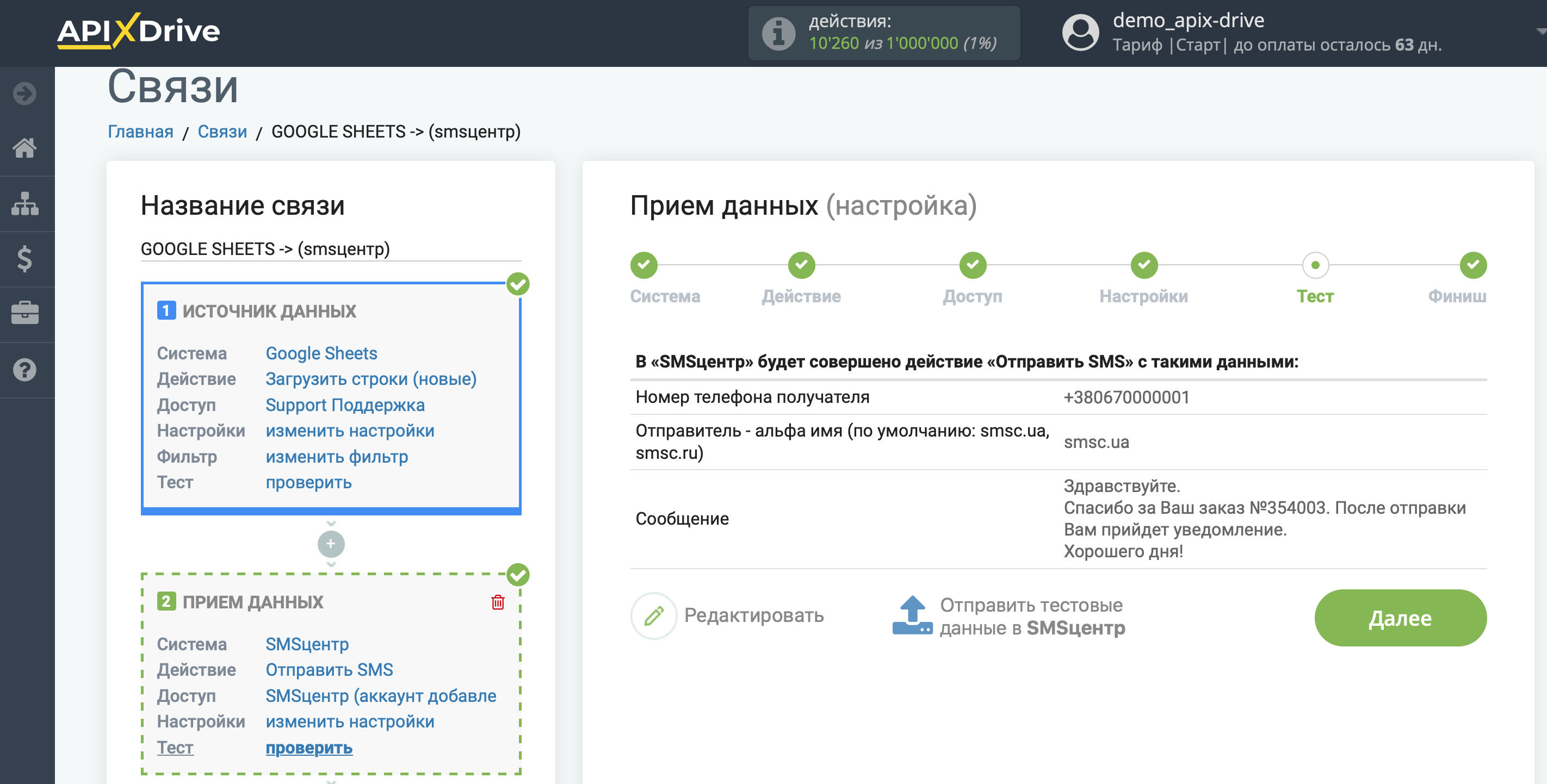Open the home icon in sidebar
The width and height of the screenshot is (1547, 784).
[24, 148]
